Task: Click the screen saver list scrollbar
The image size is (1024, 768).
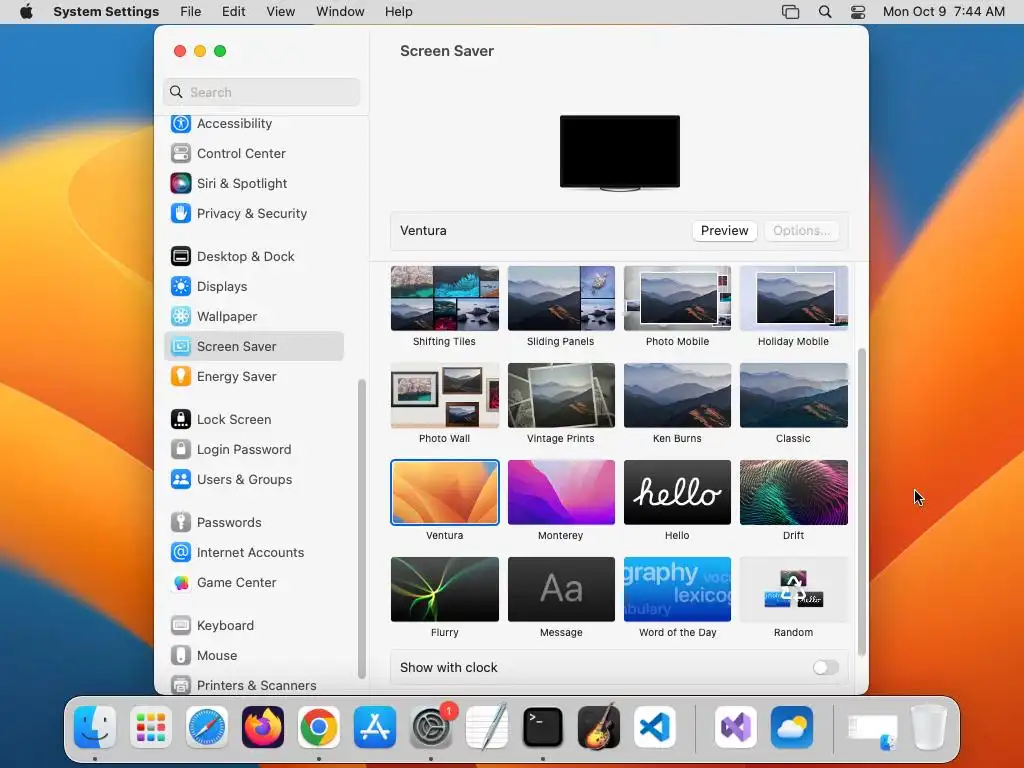Action: click(x=861, y=502)
